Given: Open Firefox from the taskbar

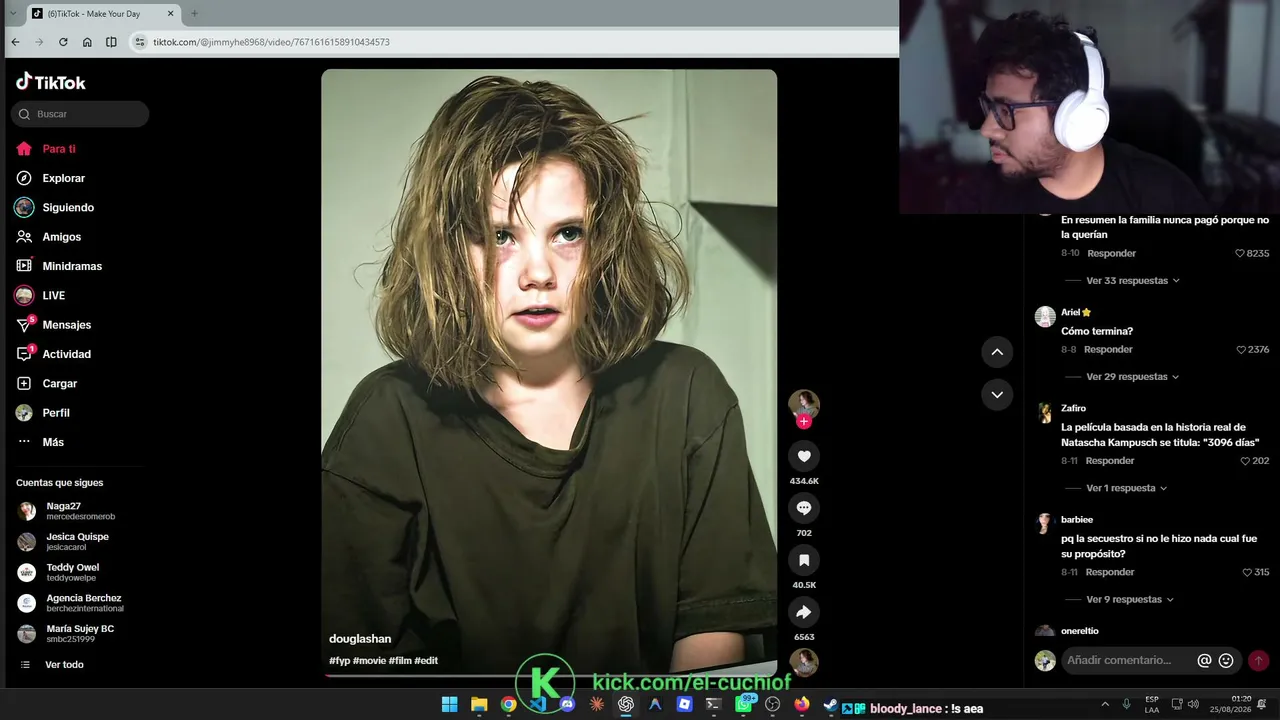Looking at the screenshot, I should pos(801,705).
